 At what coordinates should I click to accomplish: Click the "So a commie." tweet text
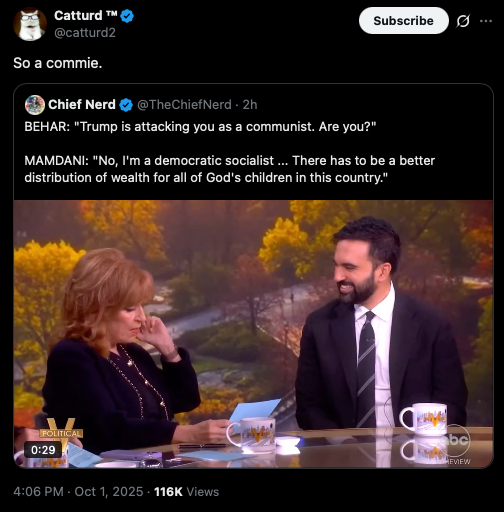click(58, 63)
